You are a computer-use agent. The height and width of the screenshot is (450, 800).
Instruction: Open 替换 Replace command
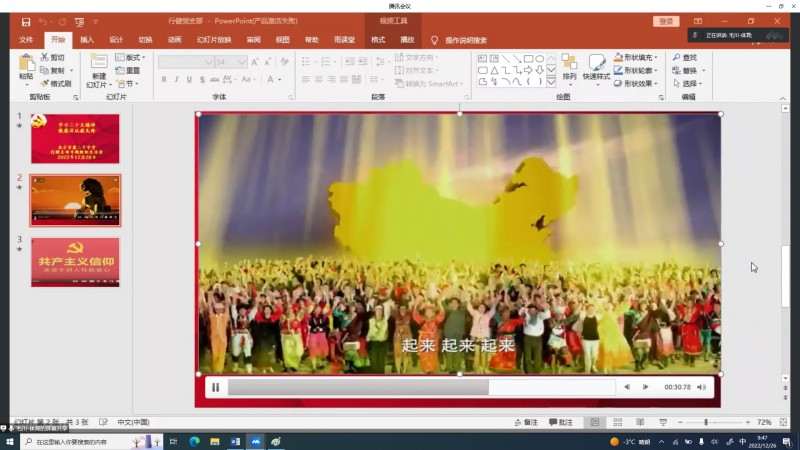pyautogui.click(x=685, y=70)
